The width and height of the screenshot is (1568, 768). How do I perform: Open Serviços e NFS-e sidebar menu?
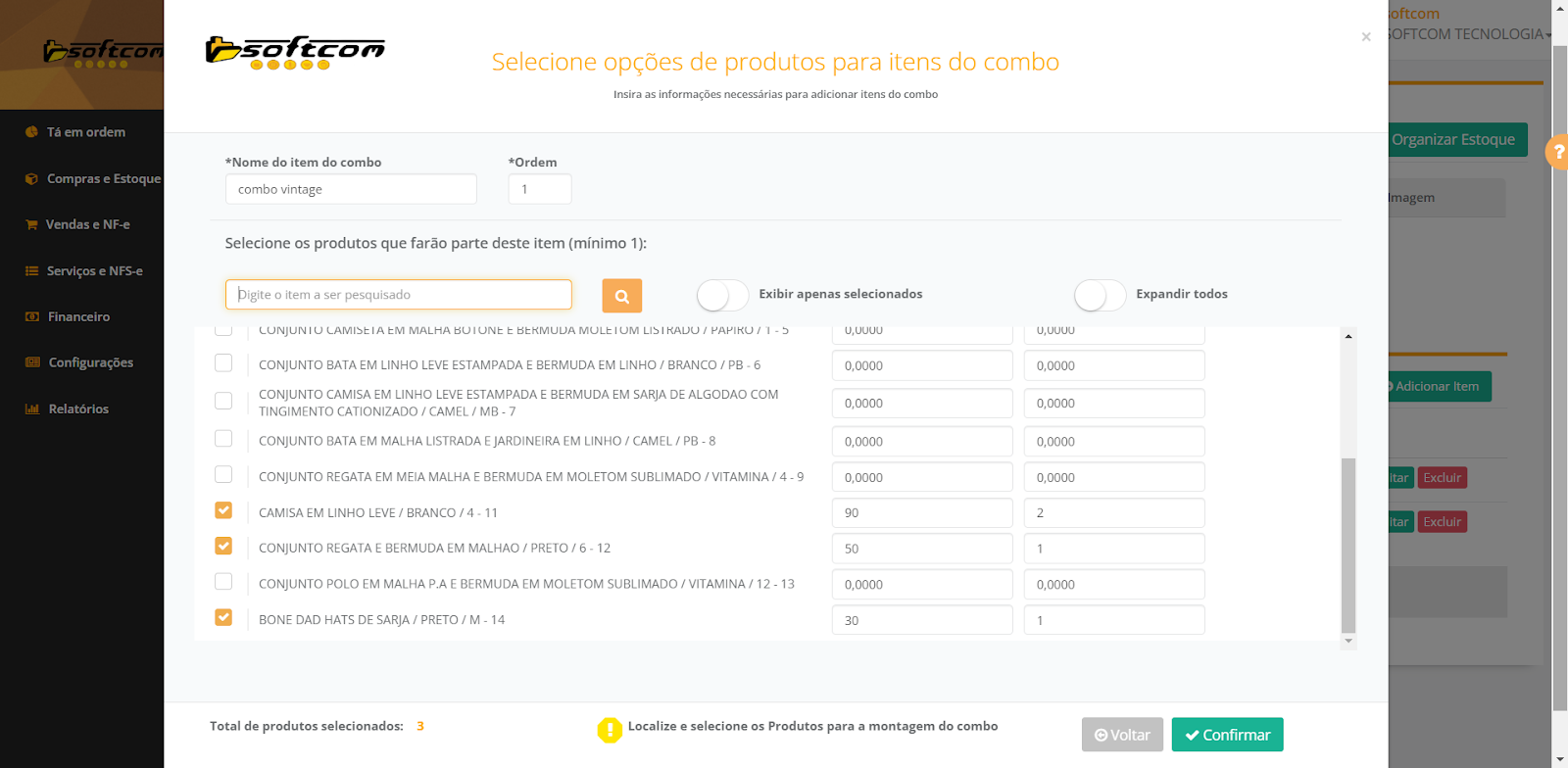tap(94, 271)
